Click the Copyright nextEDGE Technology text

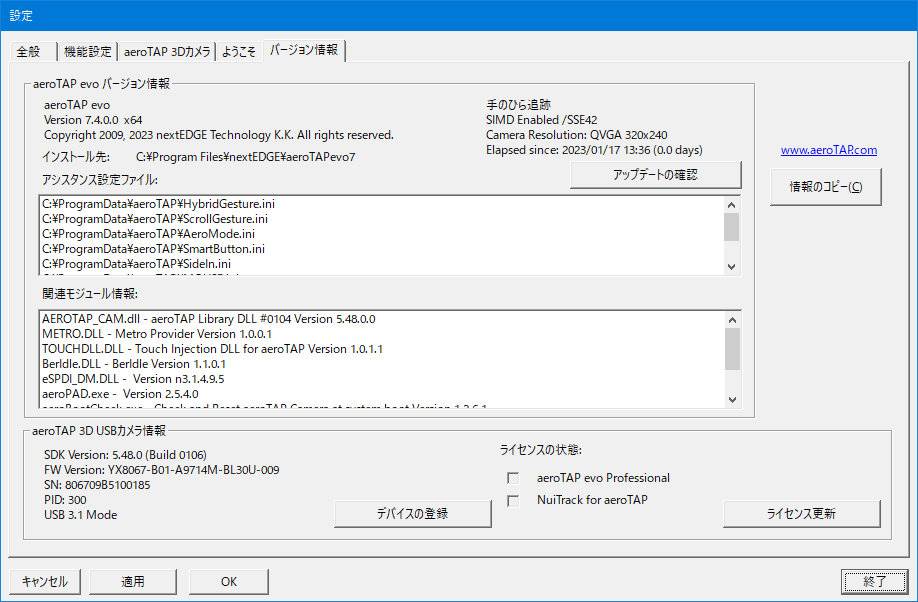[x=219, y=135]
